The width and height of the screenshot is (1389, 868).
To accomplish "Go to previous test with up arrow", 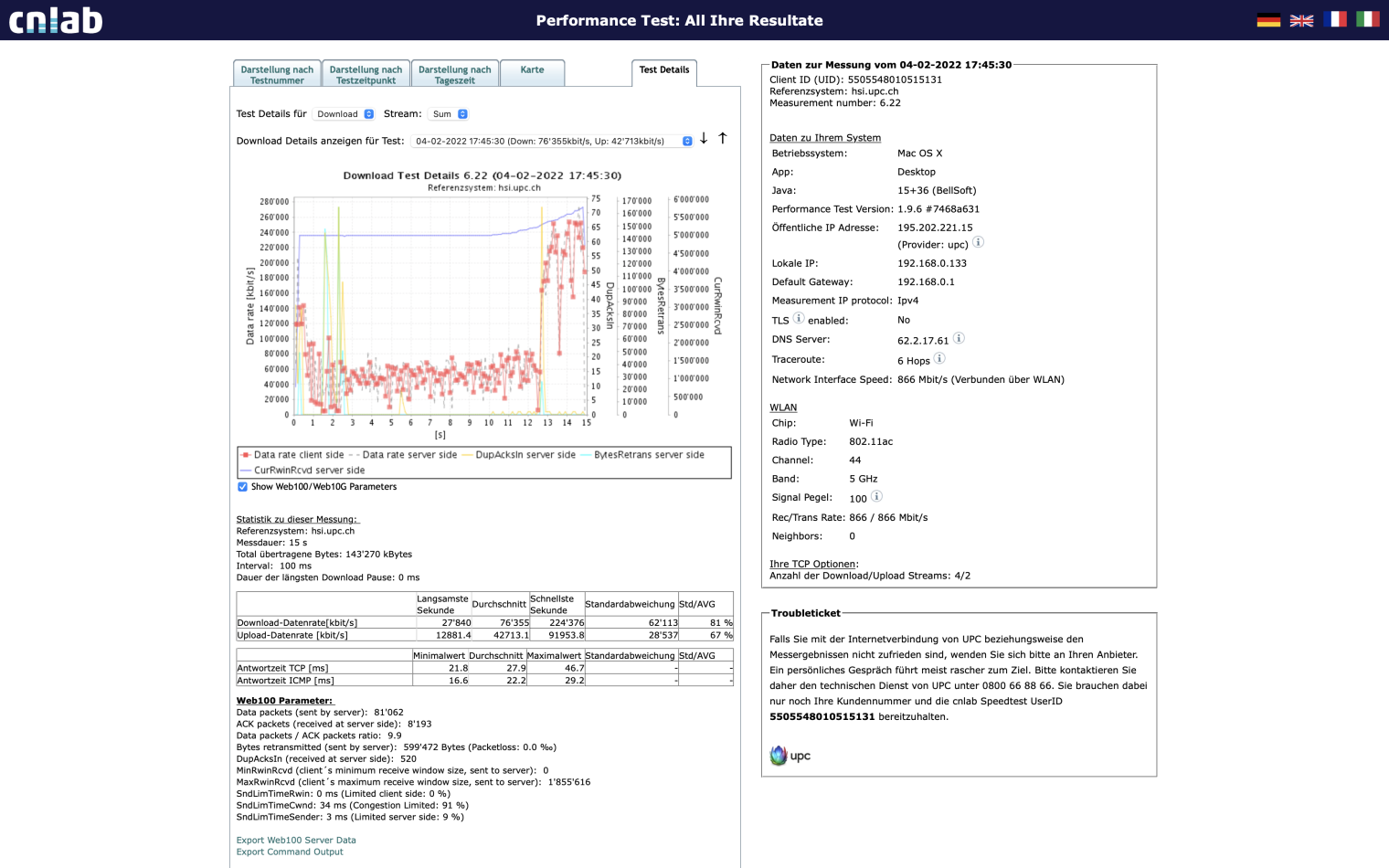I will click(x=723, y=139).
